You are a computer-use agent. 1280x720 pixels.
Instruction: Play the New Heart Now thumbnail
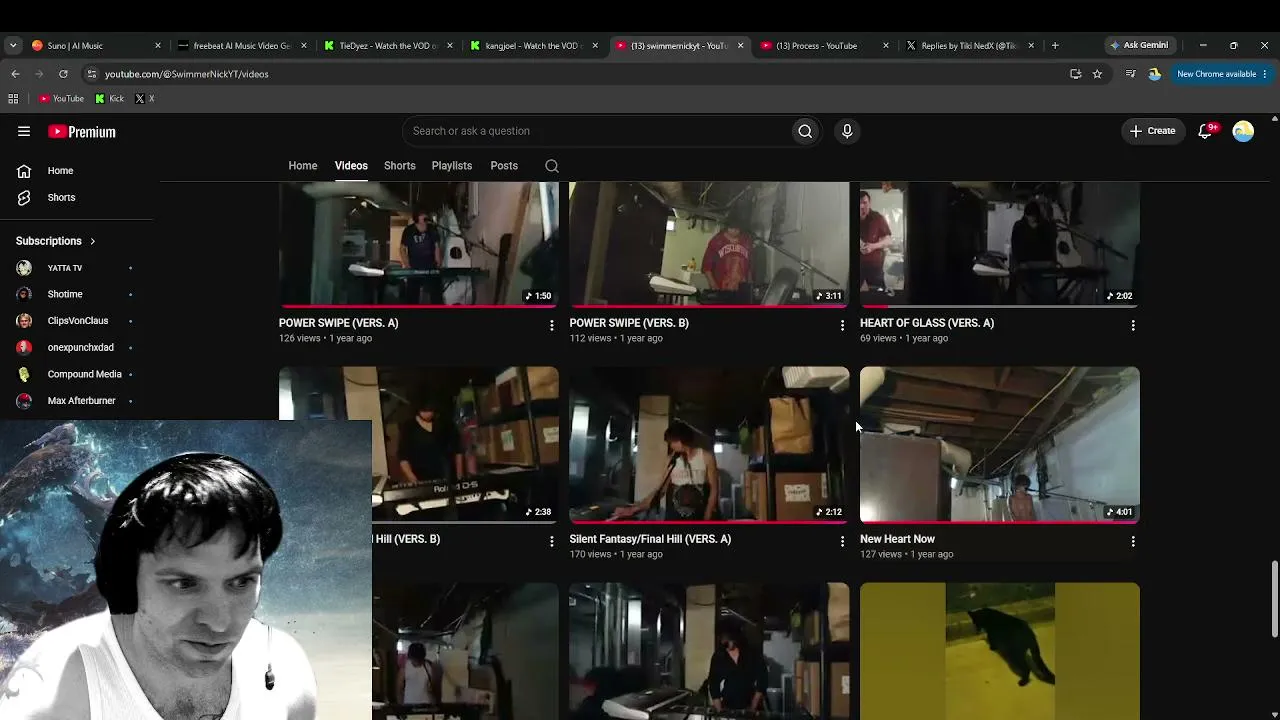coord(1000,445)
